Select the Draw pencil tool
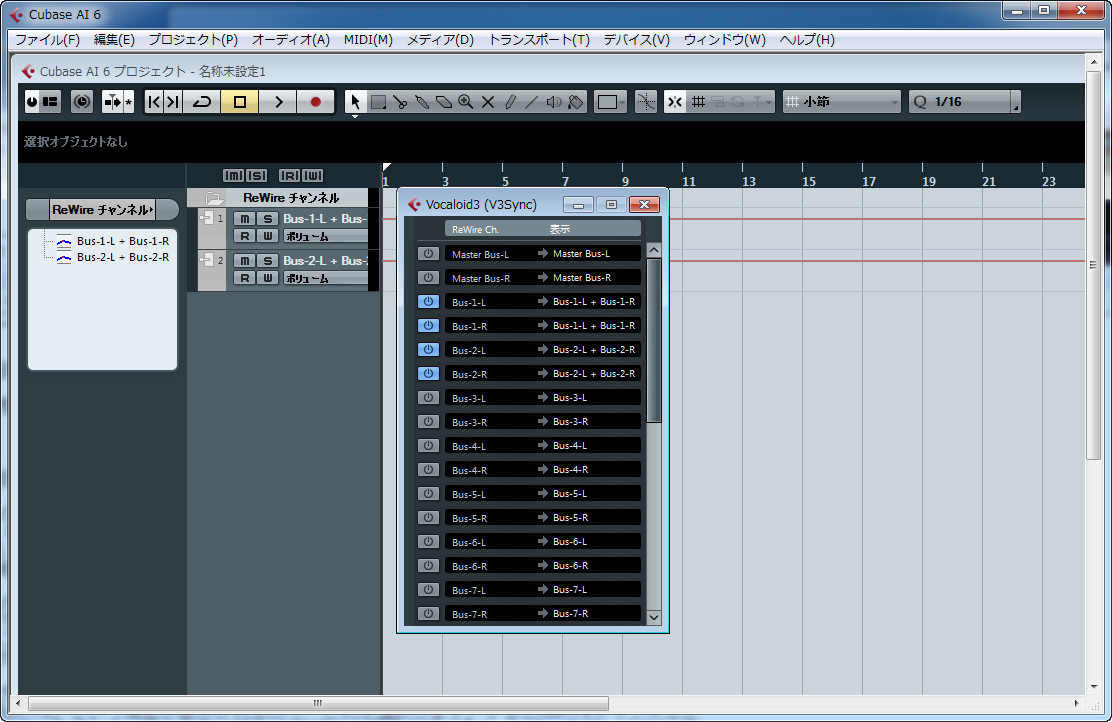Screen dimensions: 1112x722 pos(510,102)
